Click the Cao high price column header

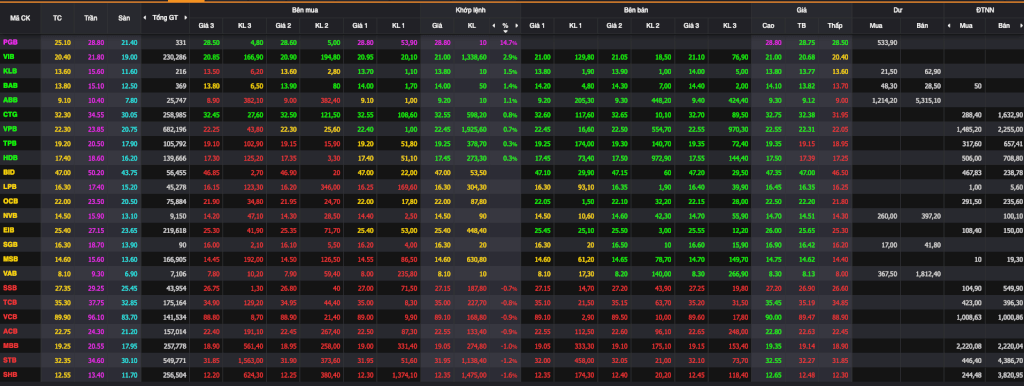768,25
